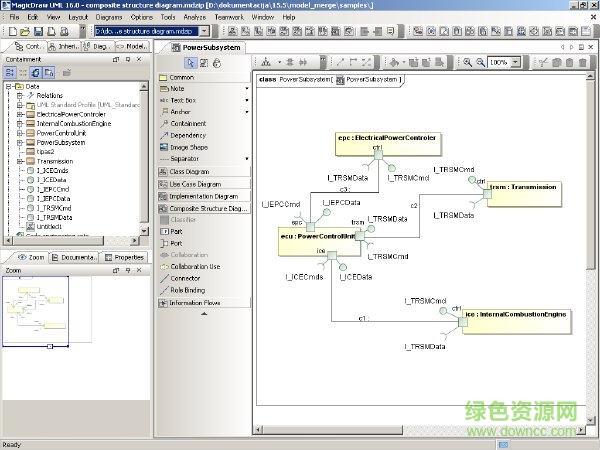Click the zoom in magnifier icon

pos(467,63)
